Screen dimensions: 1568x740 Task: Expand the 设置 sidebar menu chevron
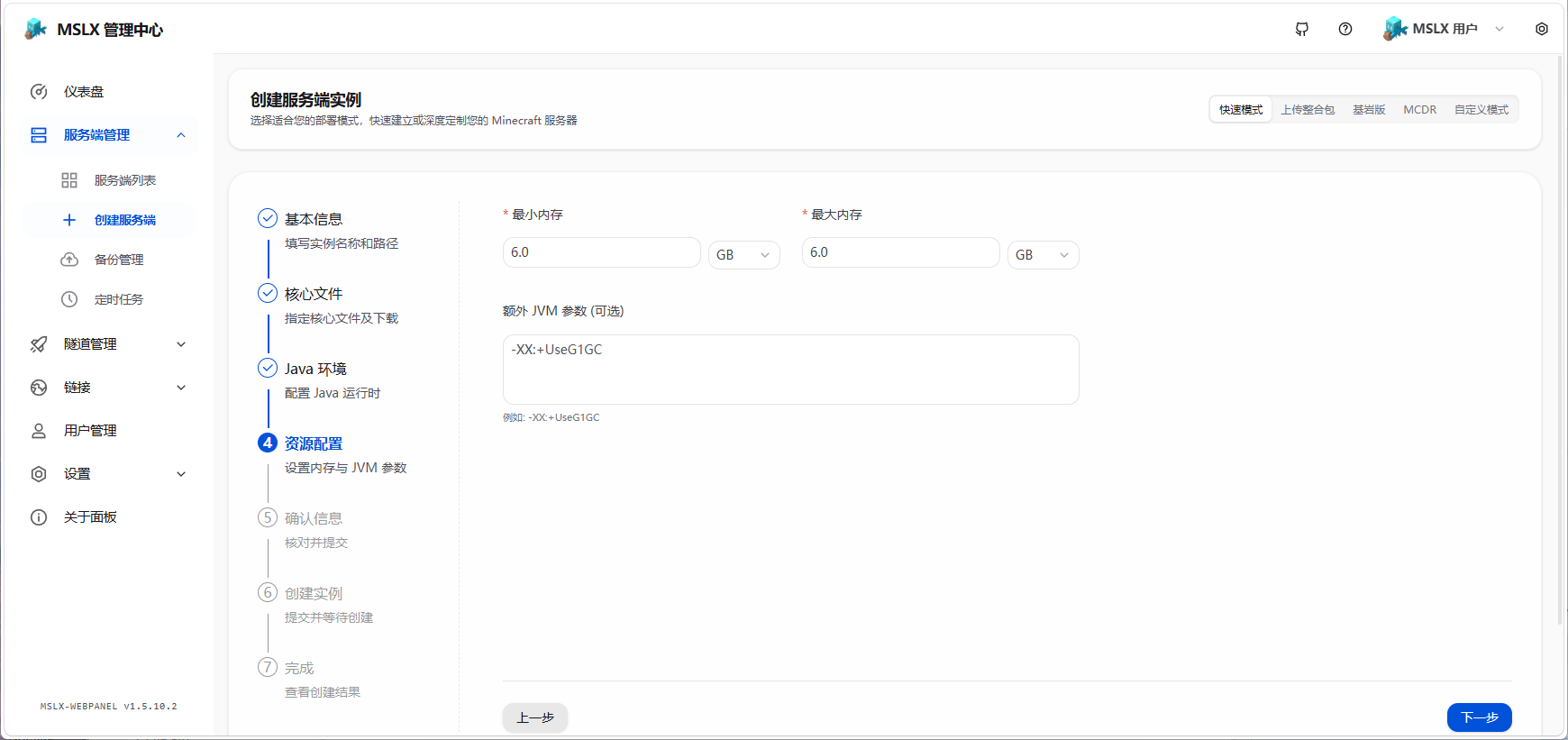181,474
